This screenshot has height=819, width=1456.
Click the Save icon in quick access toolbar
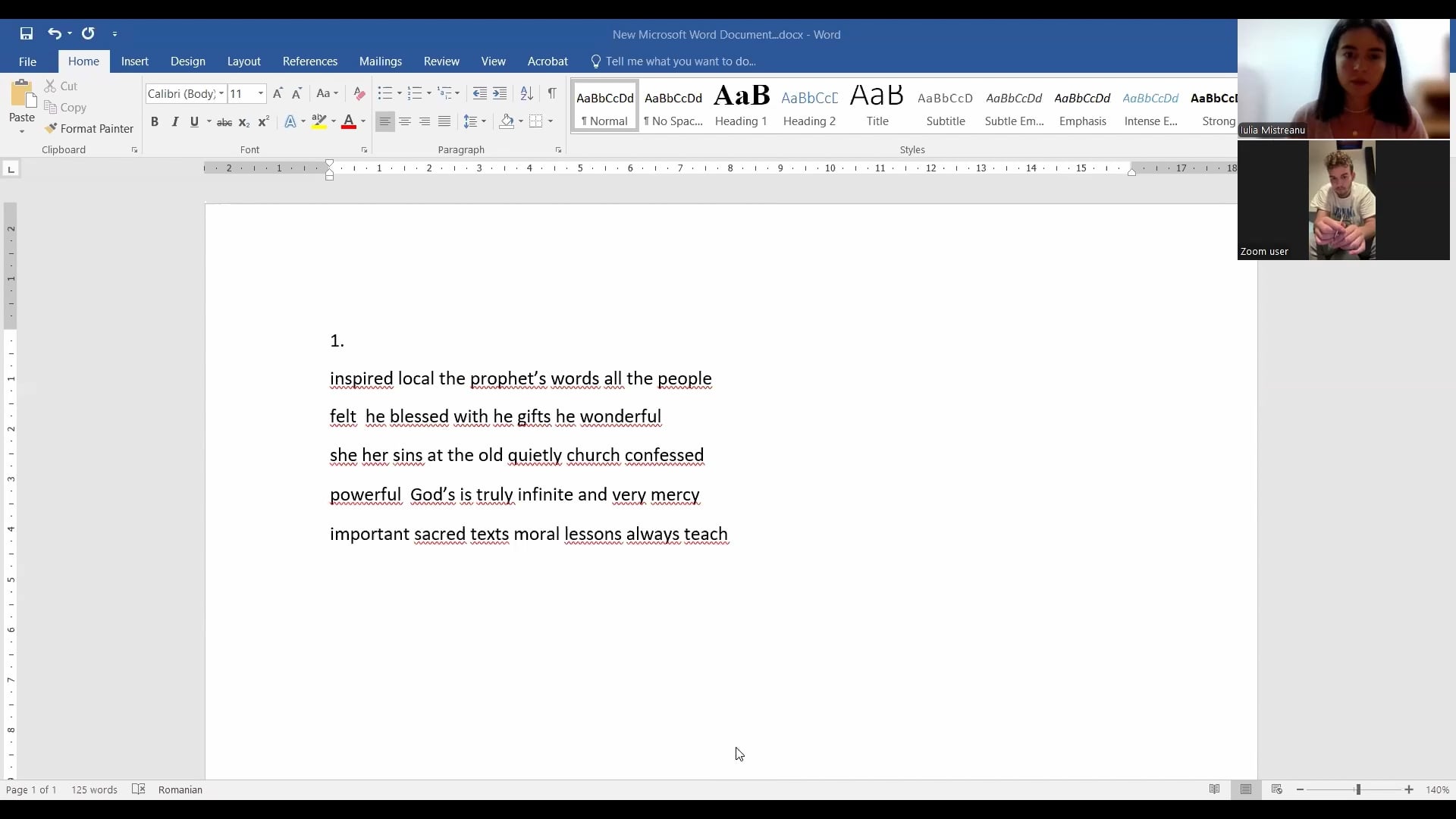point(27,33)
